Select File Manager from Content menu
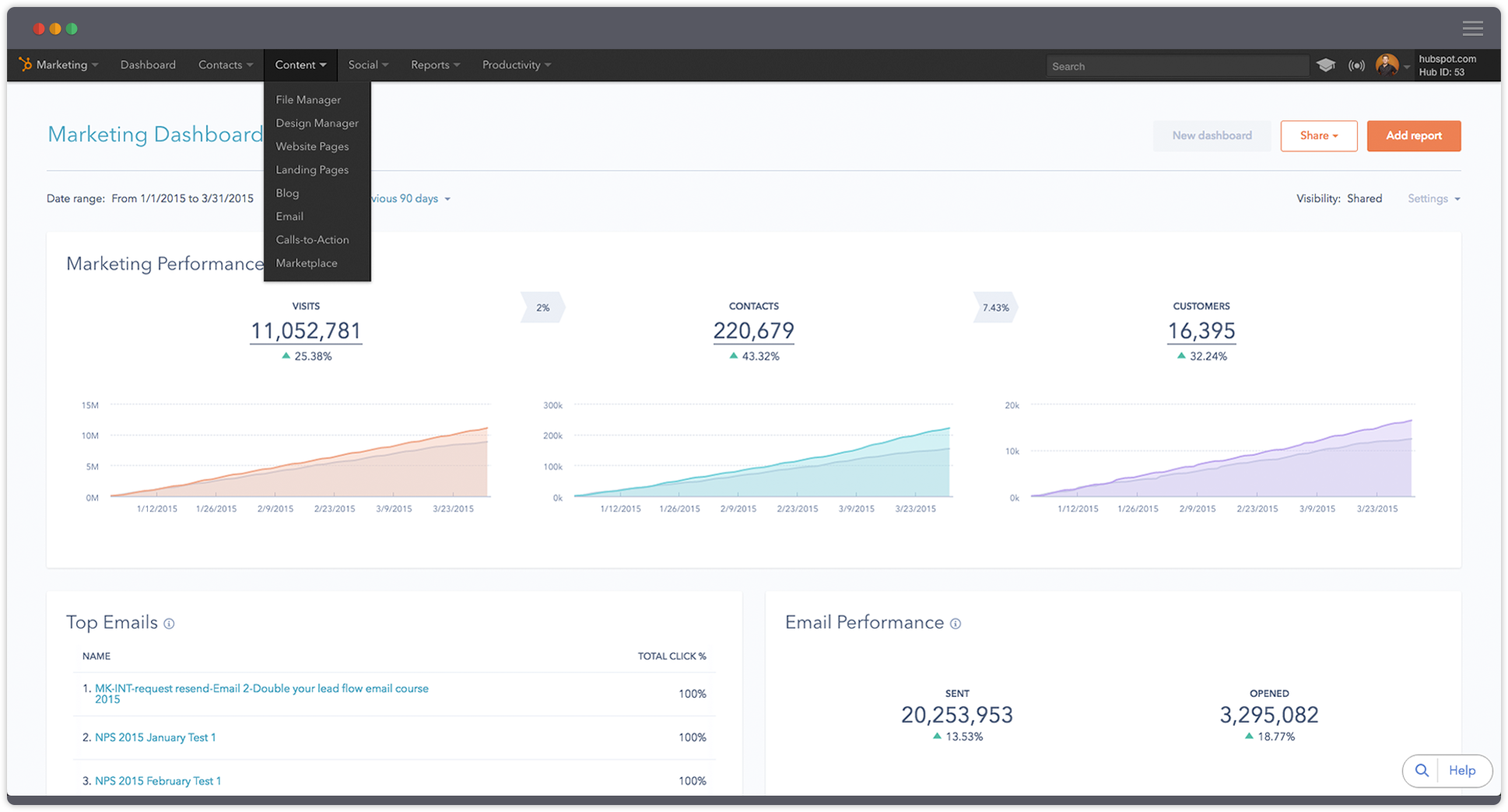This screenshot has height=812, width=1508. point(308,100)
